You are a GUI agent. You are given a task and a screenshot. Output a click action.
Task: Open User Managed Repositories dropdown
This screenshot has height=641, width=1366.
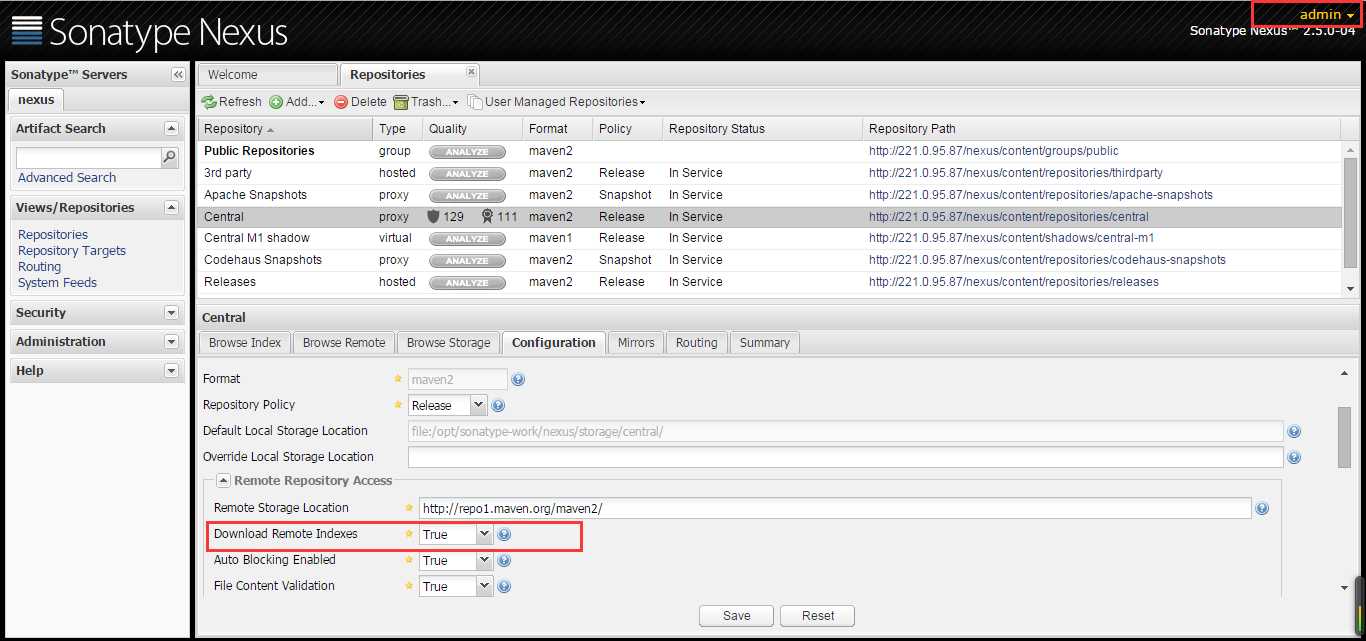click(557, 102)
